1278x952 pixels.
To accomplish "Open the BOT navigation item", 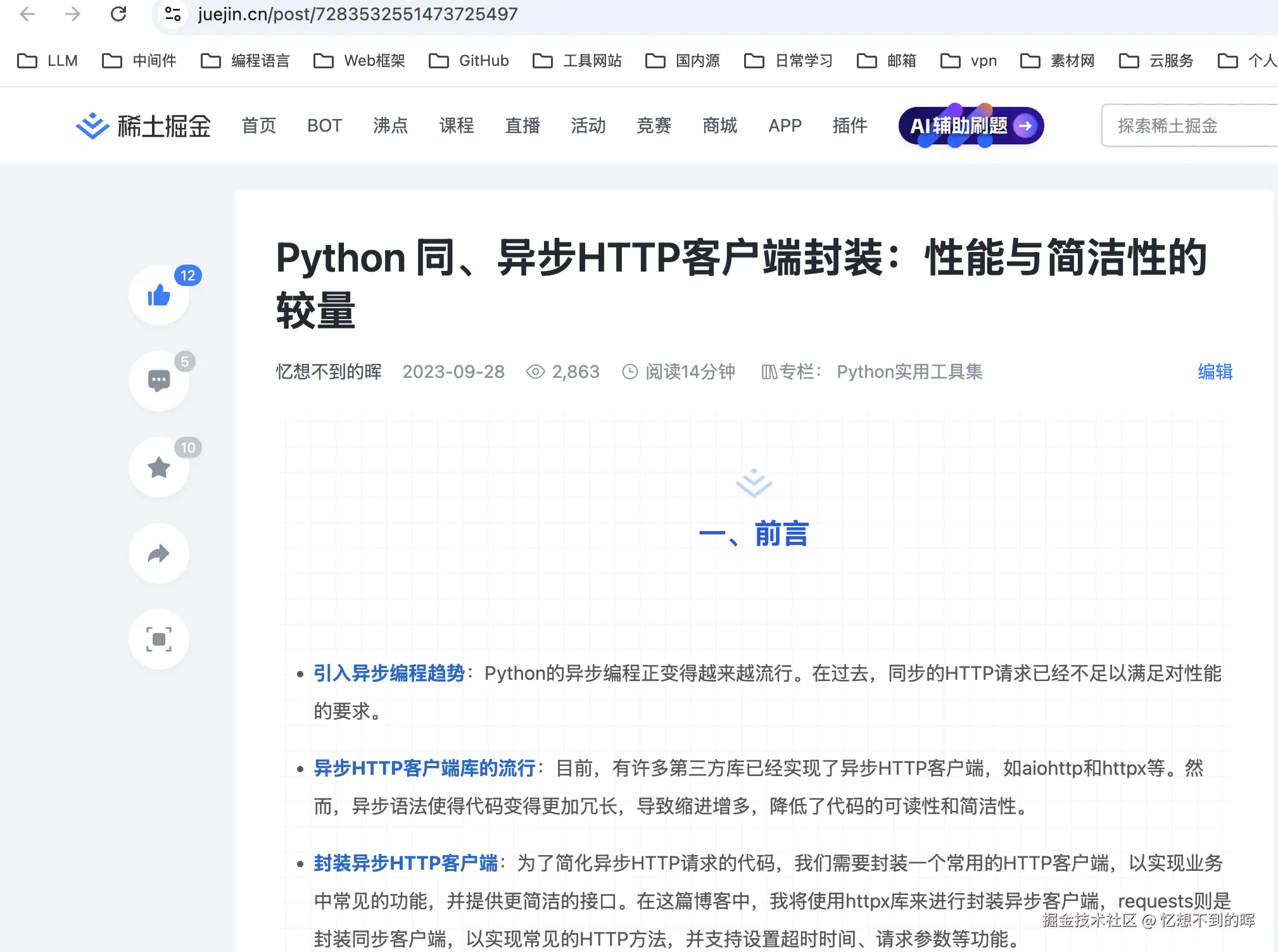I will [x=325, y=126].
